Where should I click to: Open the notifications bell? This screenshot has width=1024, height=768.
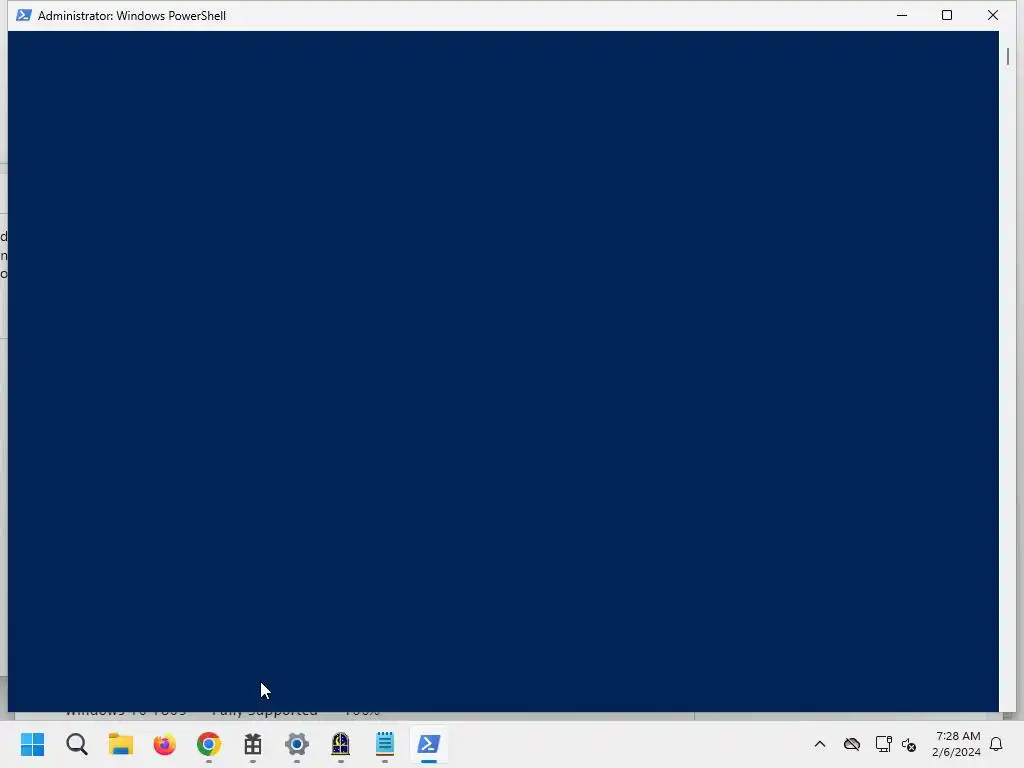point(996,744)
